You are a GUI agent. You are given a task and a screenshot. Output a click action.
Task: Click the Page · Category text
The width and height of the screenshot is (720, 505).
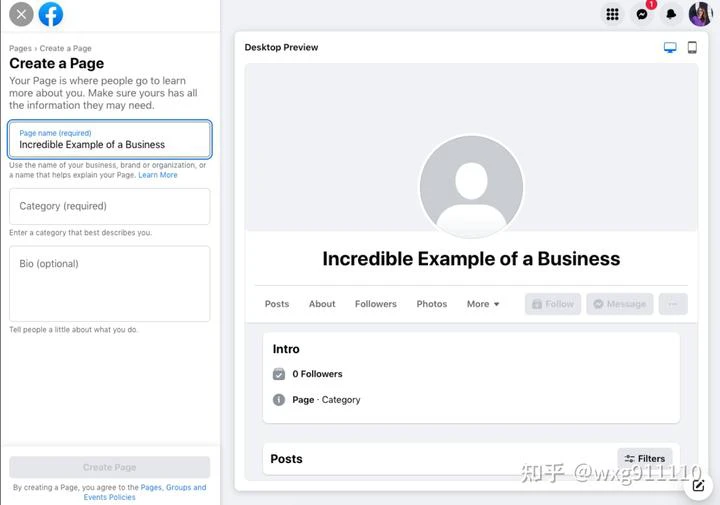(x=326, y=400)
